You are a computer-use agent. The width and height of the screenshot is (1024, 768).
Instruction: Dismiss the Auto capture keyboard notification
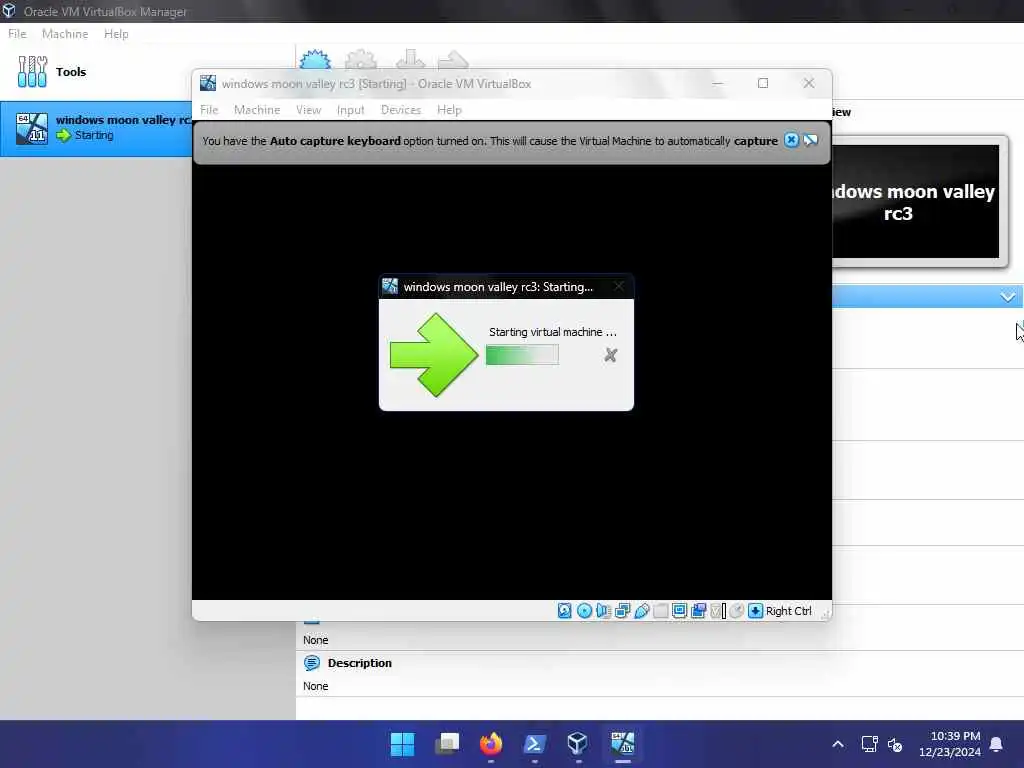click(791, 140)
